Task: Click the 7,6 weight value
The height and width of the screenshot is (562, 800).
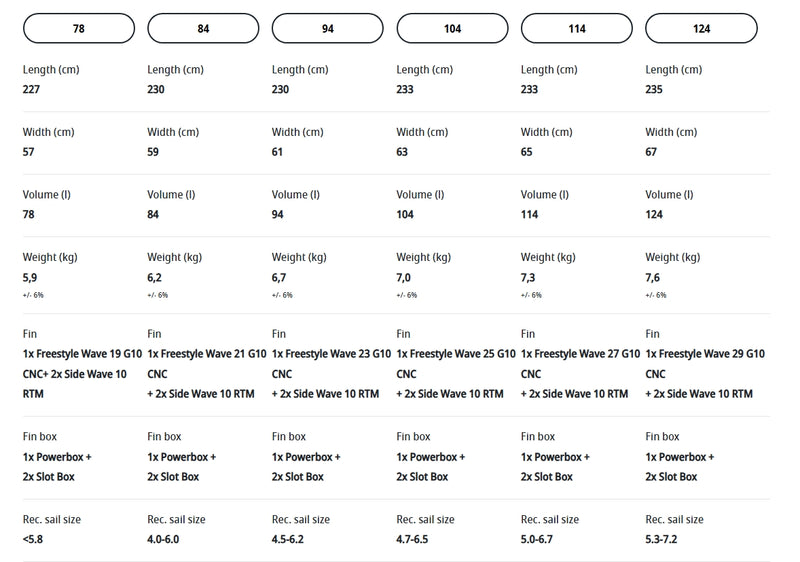Action: tap(653, 277)
